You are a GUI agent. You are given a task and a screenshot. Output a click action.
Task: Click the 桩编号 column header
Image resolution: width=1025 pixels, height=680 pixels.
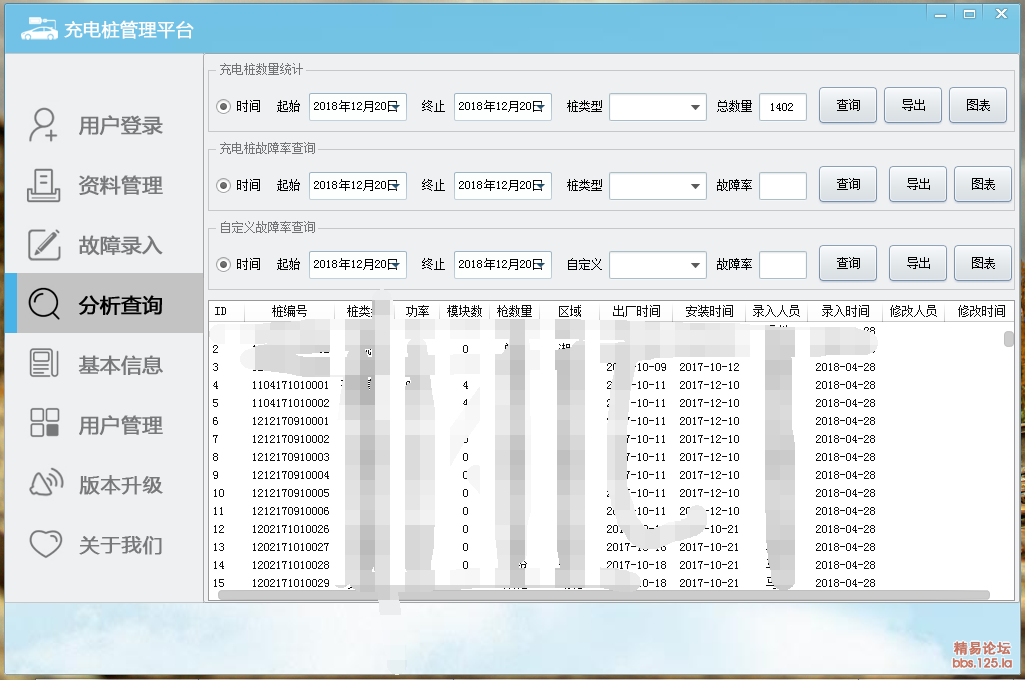point(290,311)
